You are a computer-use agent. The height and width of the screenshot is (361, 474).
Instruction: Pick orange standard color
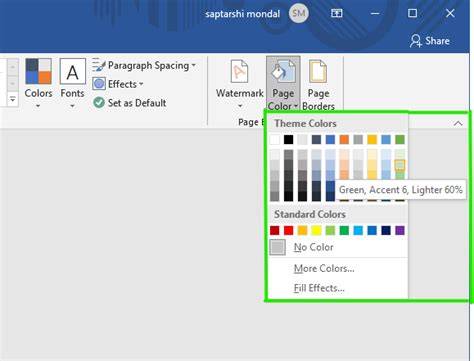pyautogui.click(x=303, y=230)
